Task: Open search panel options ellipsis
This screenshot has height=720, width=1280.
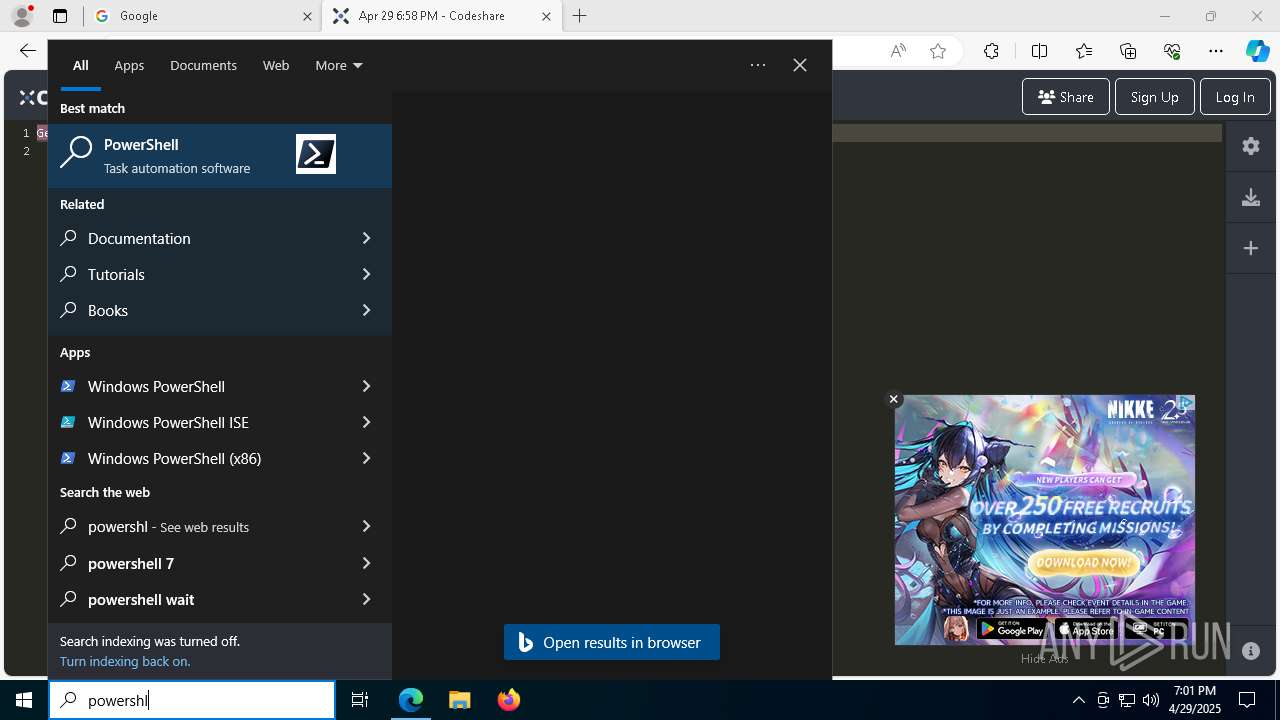Action: [x=758, y=65]
